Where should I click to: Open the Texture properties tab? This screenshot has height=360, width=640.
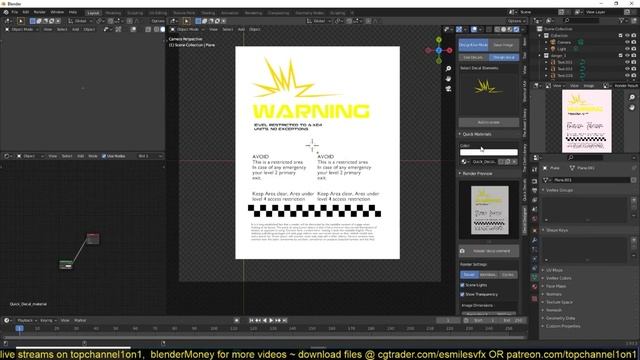534,299
